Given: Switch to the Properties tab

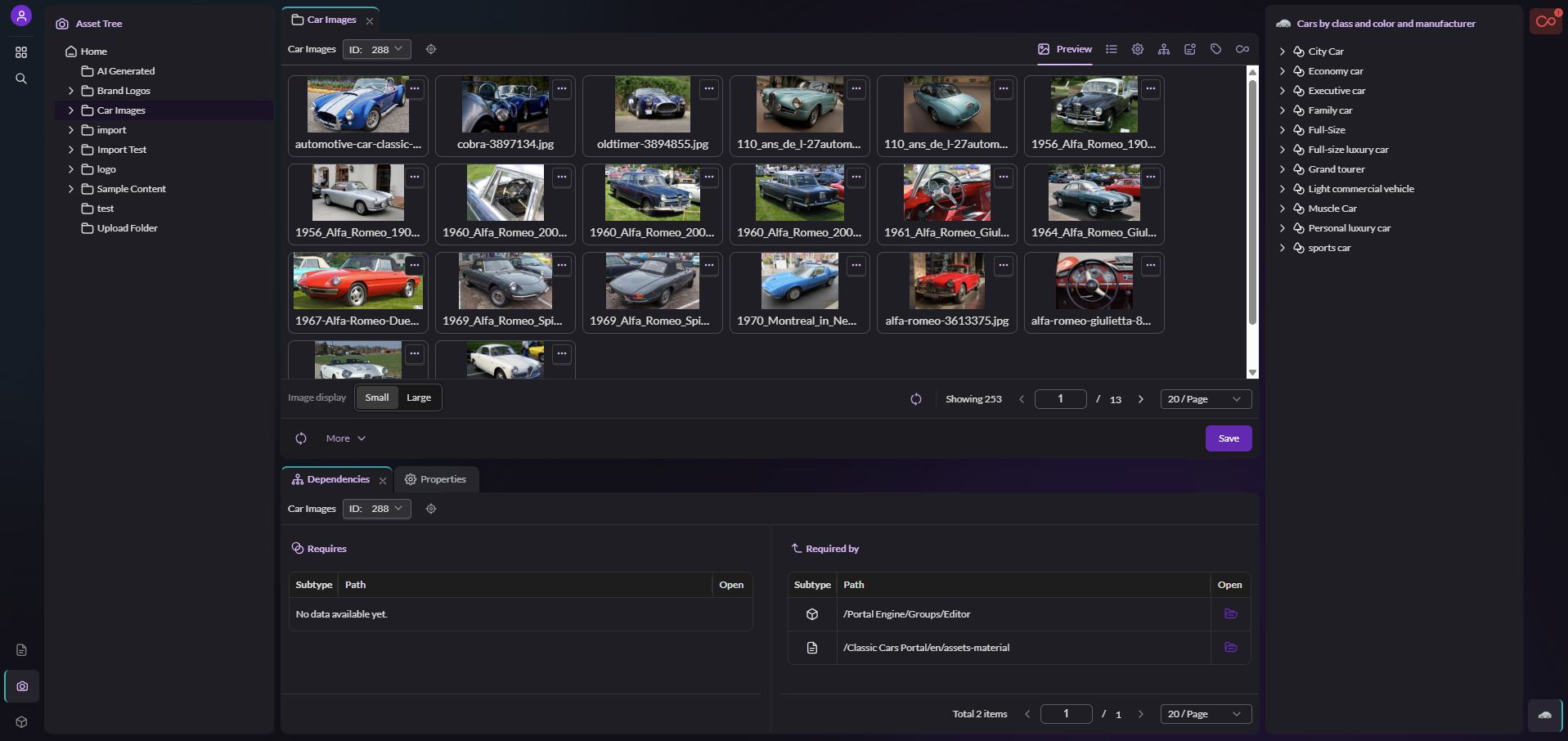Looking at the screenshot, I should click(435, 479).
